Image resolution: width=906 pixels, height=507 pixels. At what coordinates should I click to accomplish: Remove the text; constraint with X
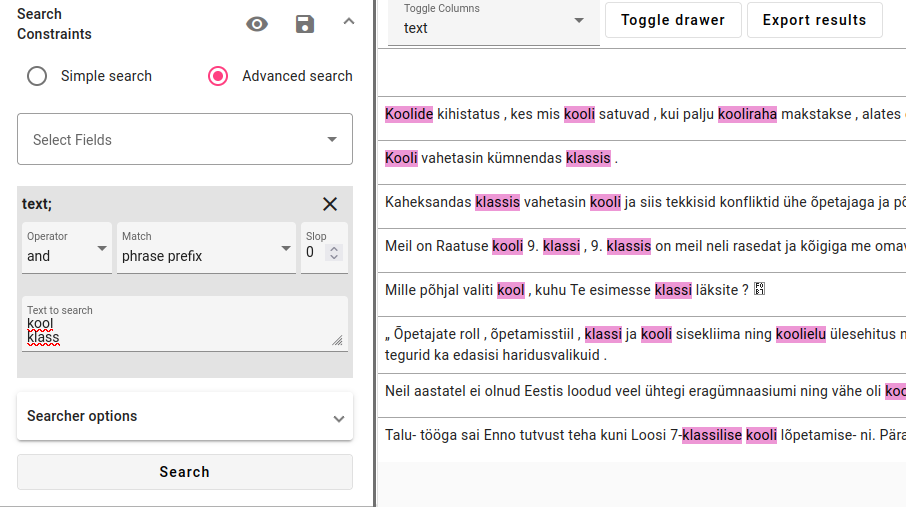[330, 204]
